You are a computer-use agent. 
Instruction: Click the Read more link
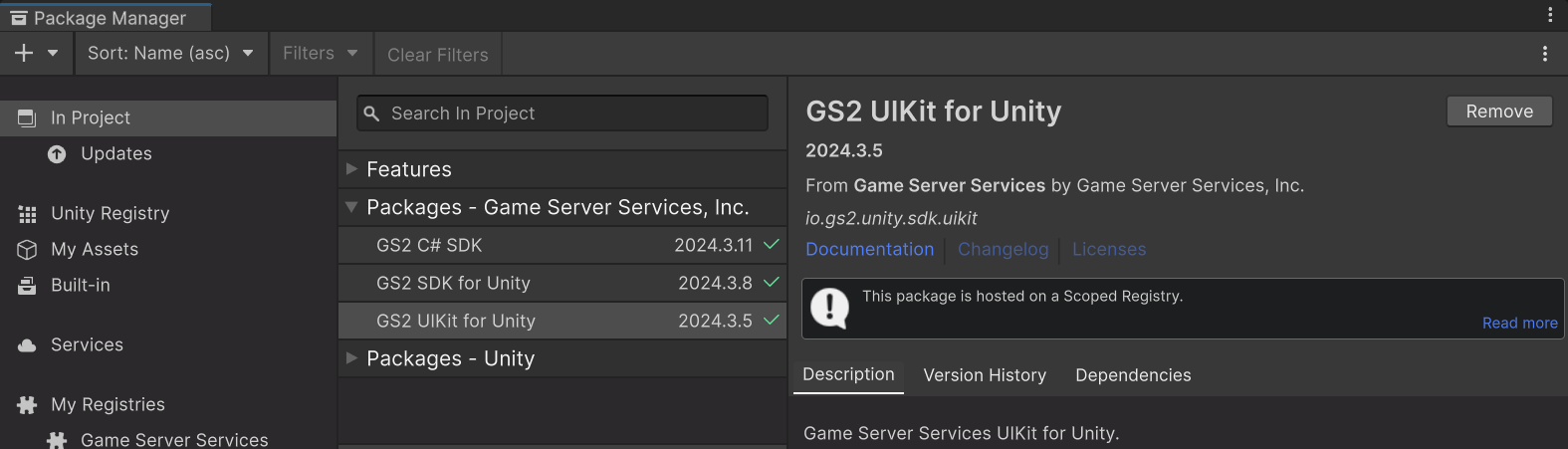1520,323
